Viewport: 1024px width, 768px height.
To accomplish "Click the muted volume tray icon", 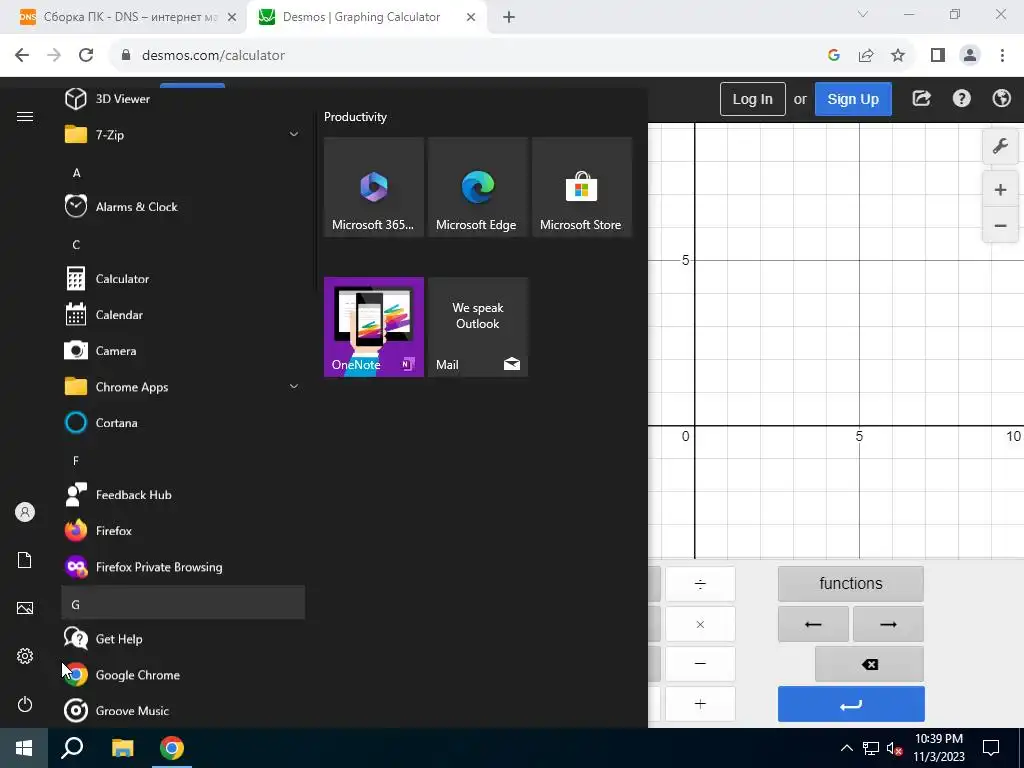I will coord(894,748).
